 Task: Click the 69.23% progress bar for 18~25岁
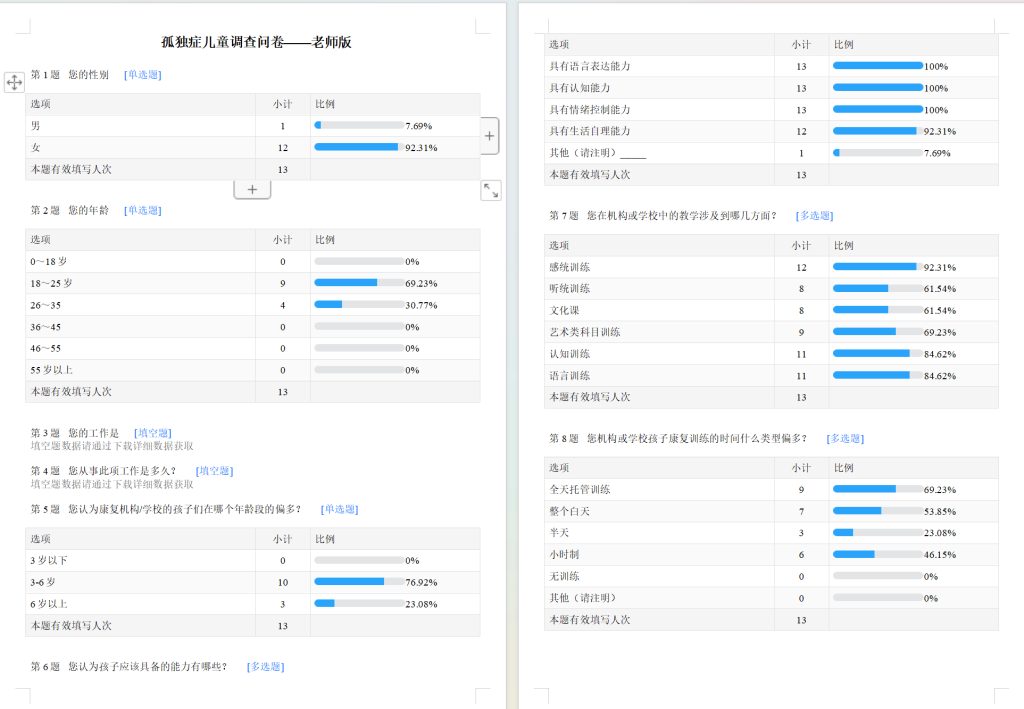tap(359, 283)
